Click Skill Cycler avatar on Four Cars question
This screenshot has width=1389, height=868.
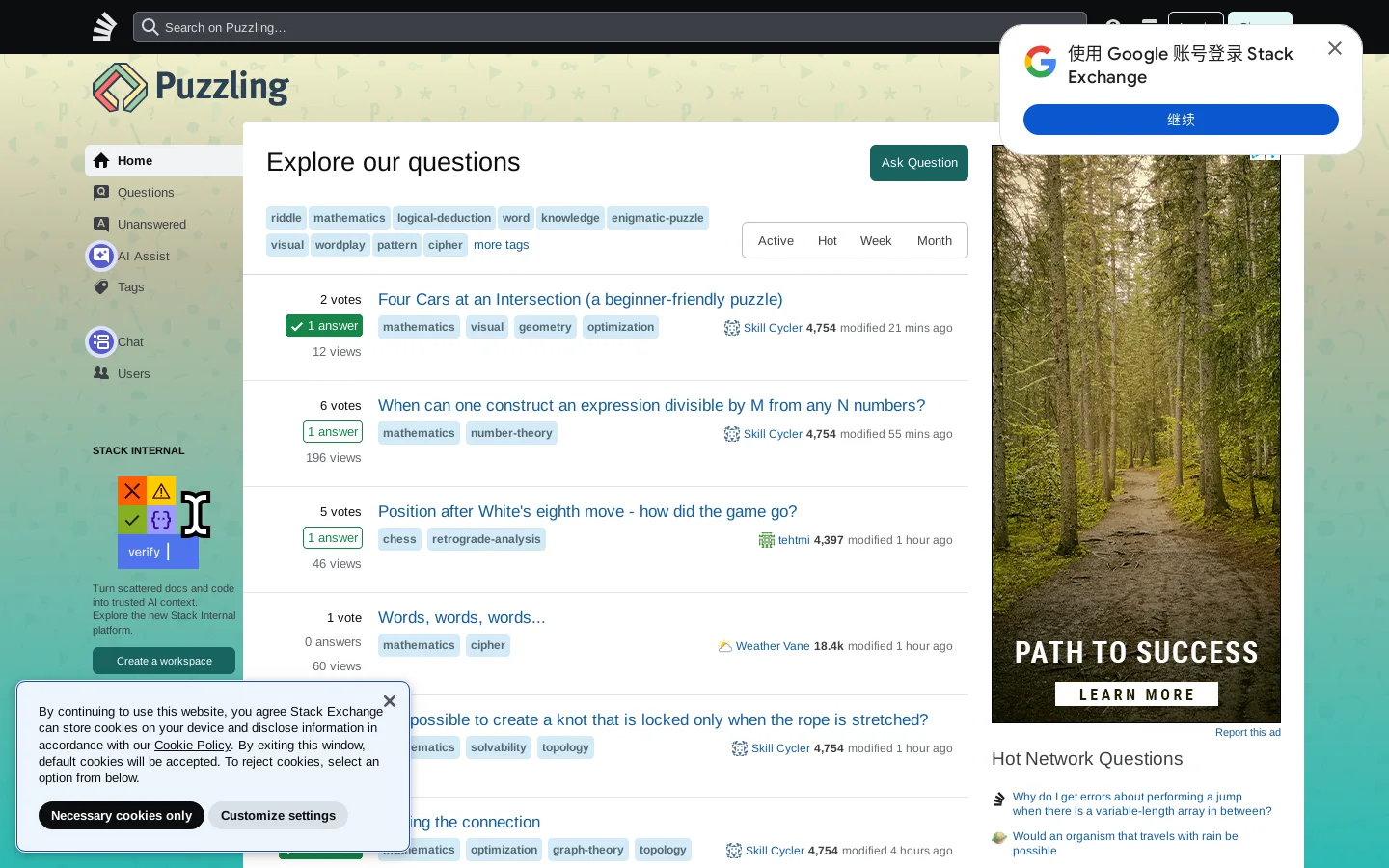732,328
